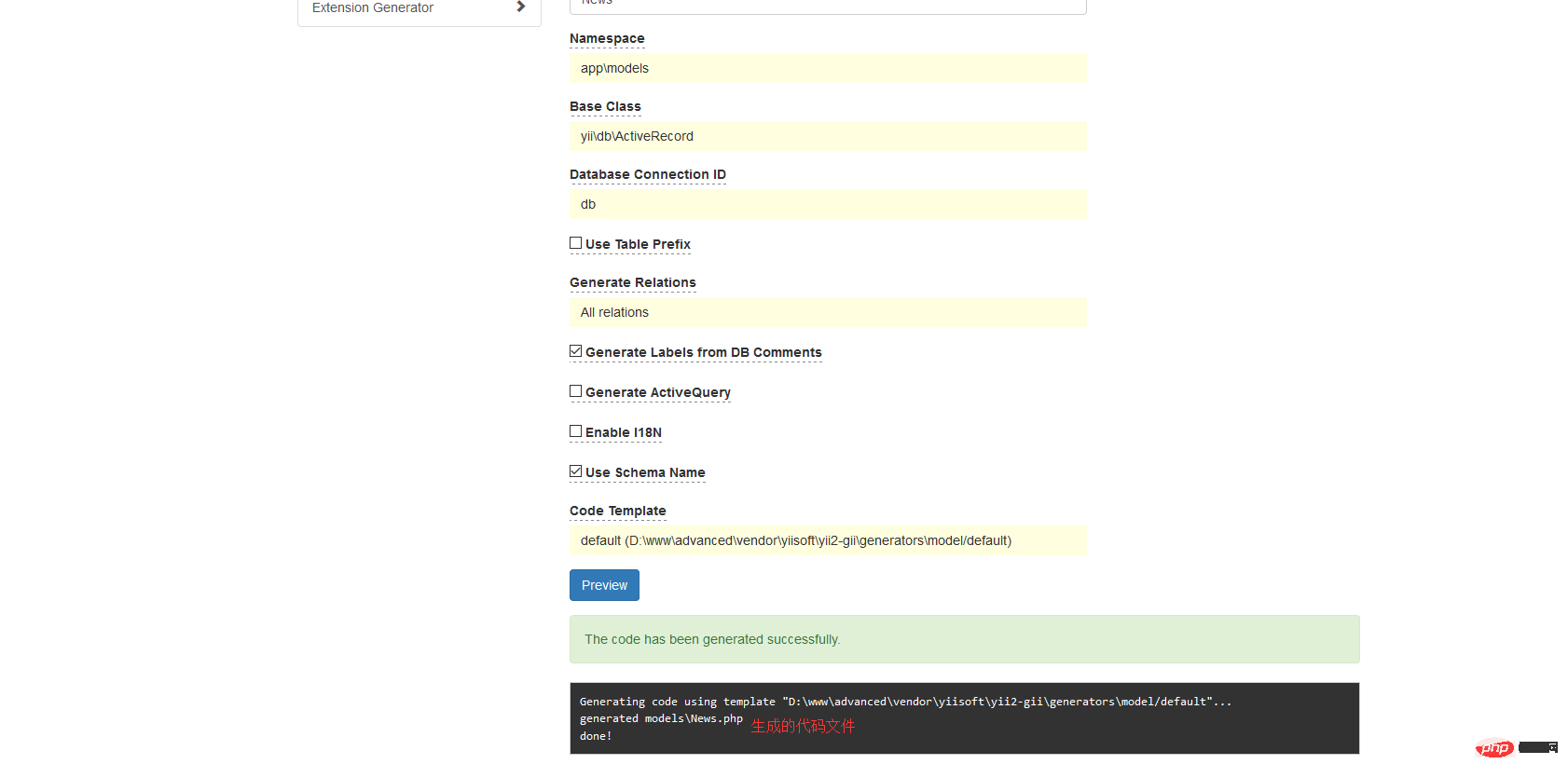Click the Namespace input field containing app\models
The height and width of the screenshot is (778, 1568).
pos(828,68)
